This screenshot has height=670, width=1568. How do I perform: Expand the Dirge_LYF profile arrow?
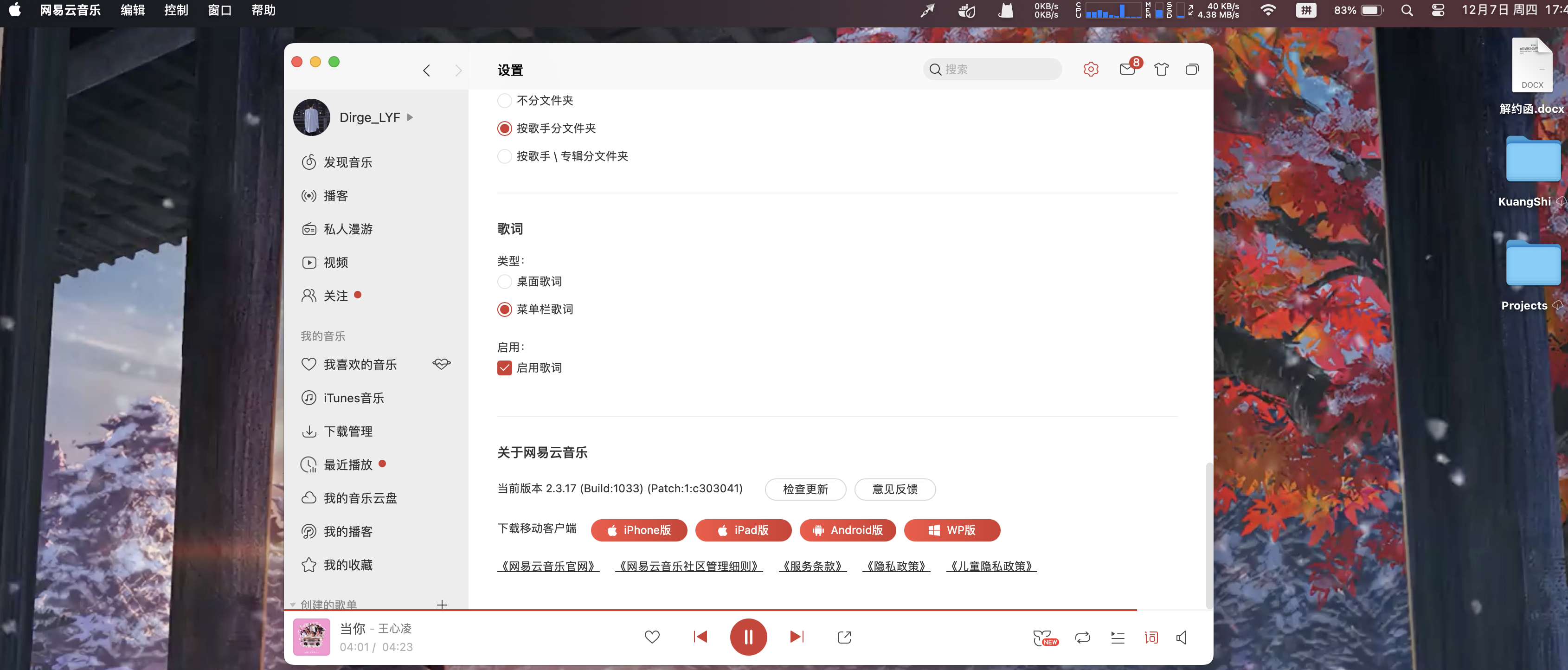[x=410, y=117]
